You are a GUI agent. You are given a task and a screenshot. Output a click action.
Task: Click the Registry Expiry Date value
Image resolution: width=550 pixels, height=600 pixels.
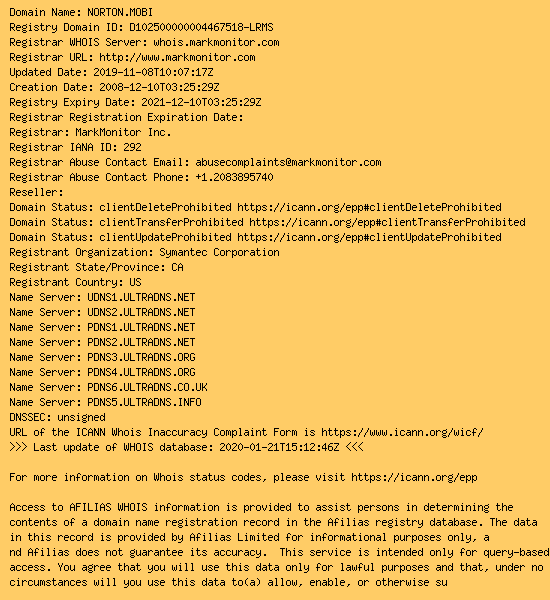tap(201, 102)
